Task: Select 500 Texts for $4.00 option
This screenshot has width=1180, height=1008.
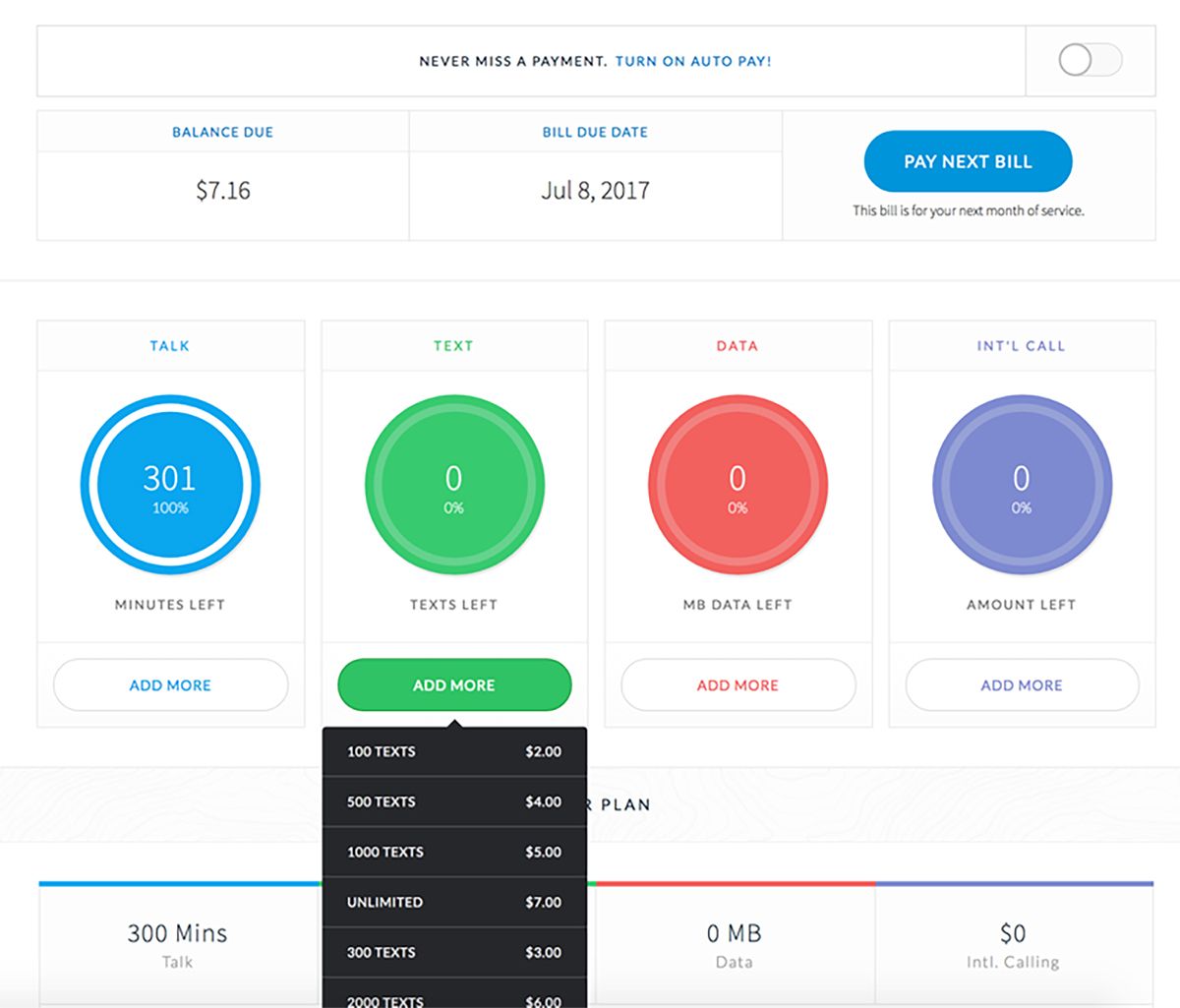Action: coord(454,802)
